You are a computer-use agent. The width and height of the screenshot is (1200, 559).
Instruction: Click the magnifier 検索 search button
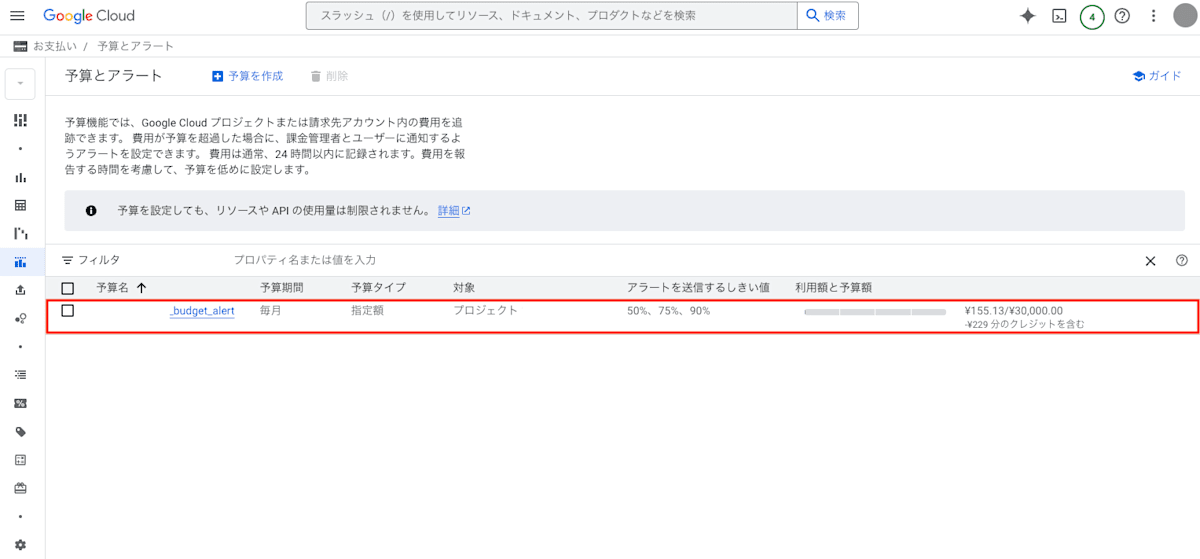point(827,16)
